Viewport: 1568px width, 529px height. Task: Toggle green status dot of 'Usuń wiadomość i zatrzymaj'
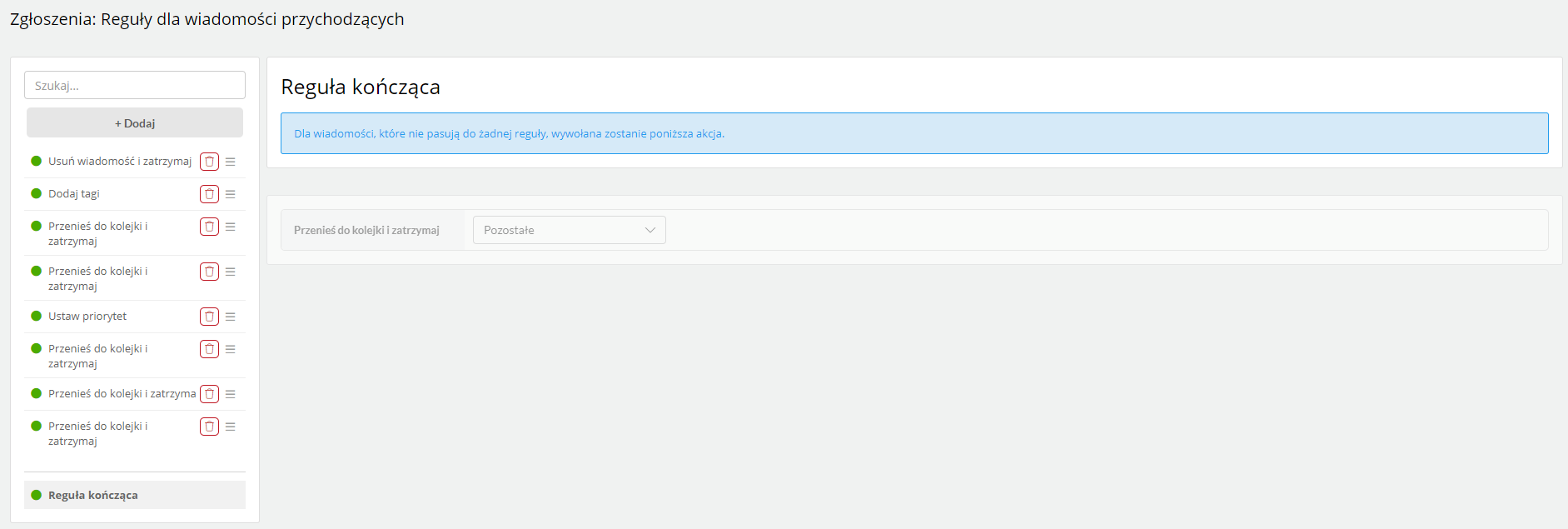[x=36, y=161]
